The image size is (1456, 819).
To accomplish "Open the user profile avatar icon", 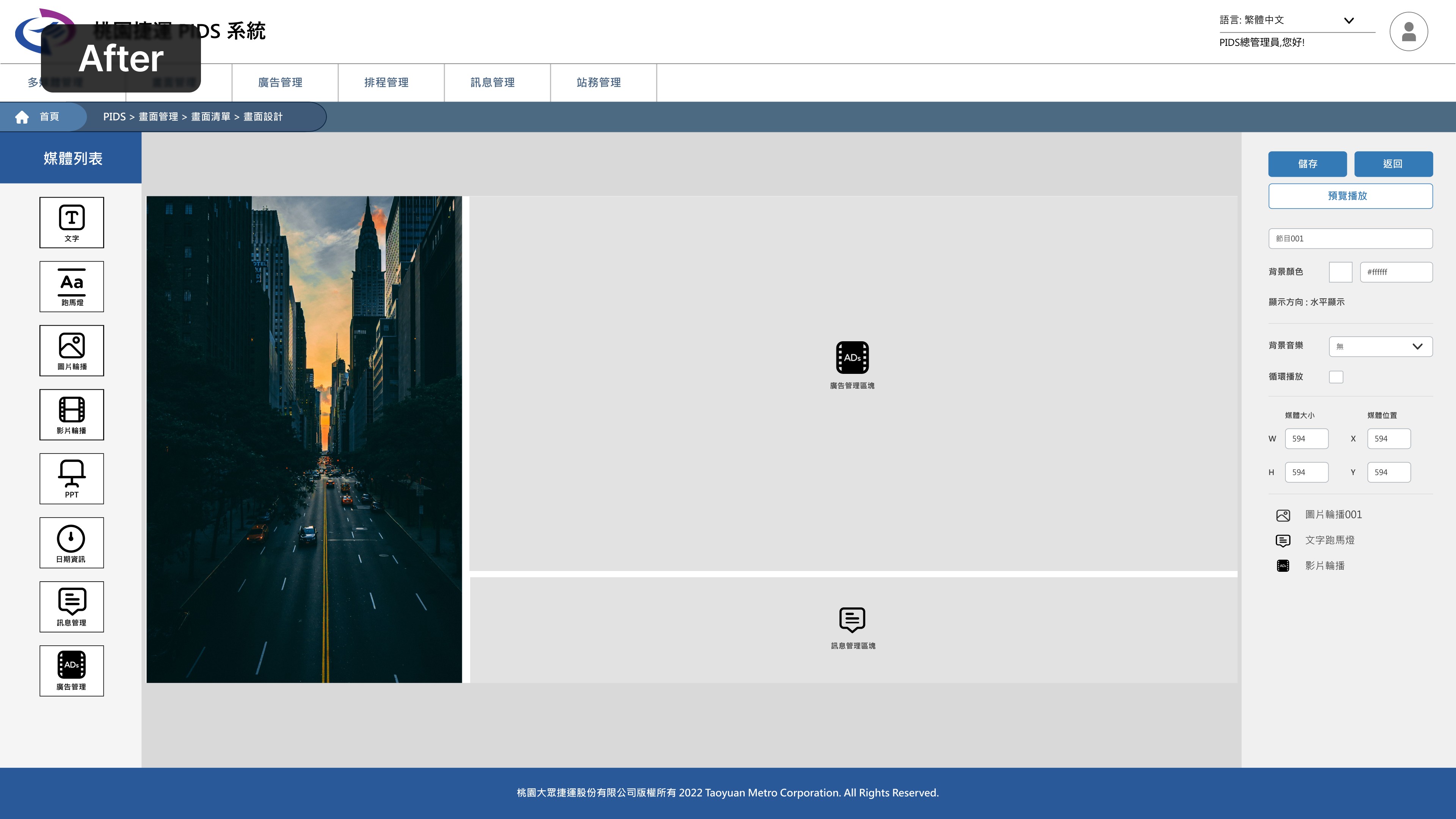I will click(x=1408, y=31).
